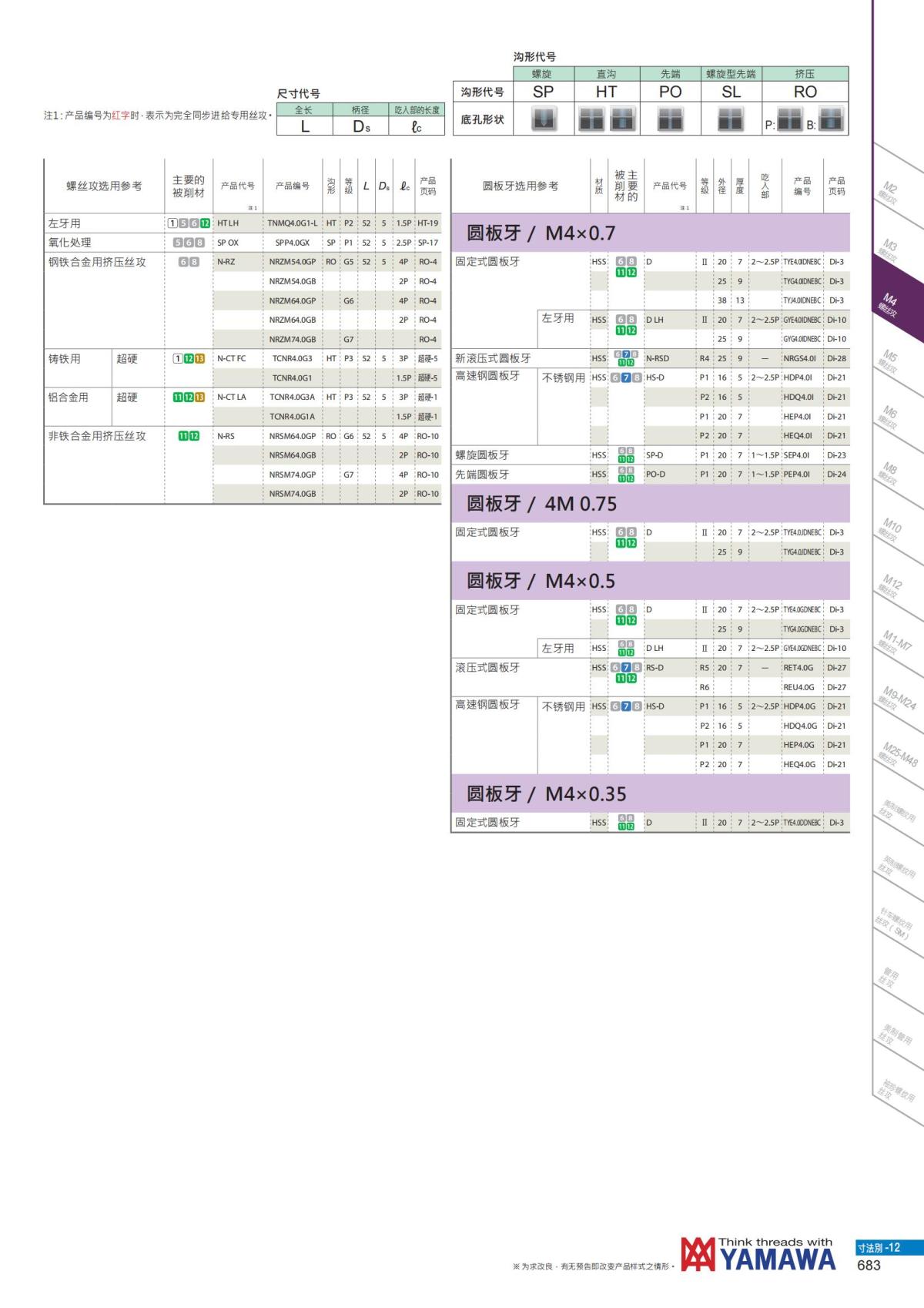The image size is (924, 1308).
Task: Click material badges 5 6 8 in 氧化处理 row
Action: [x=189, y=243]
